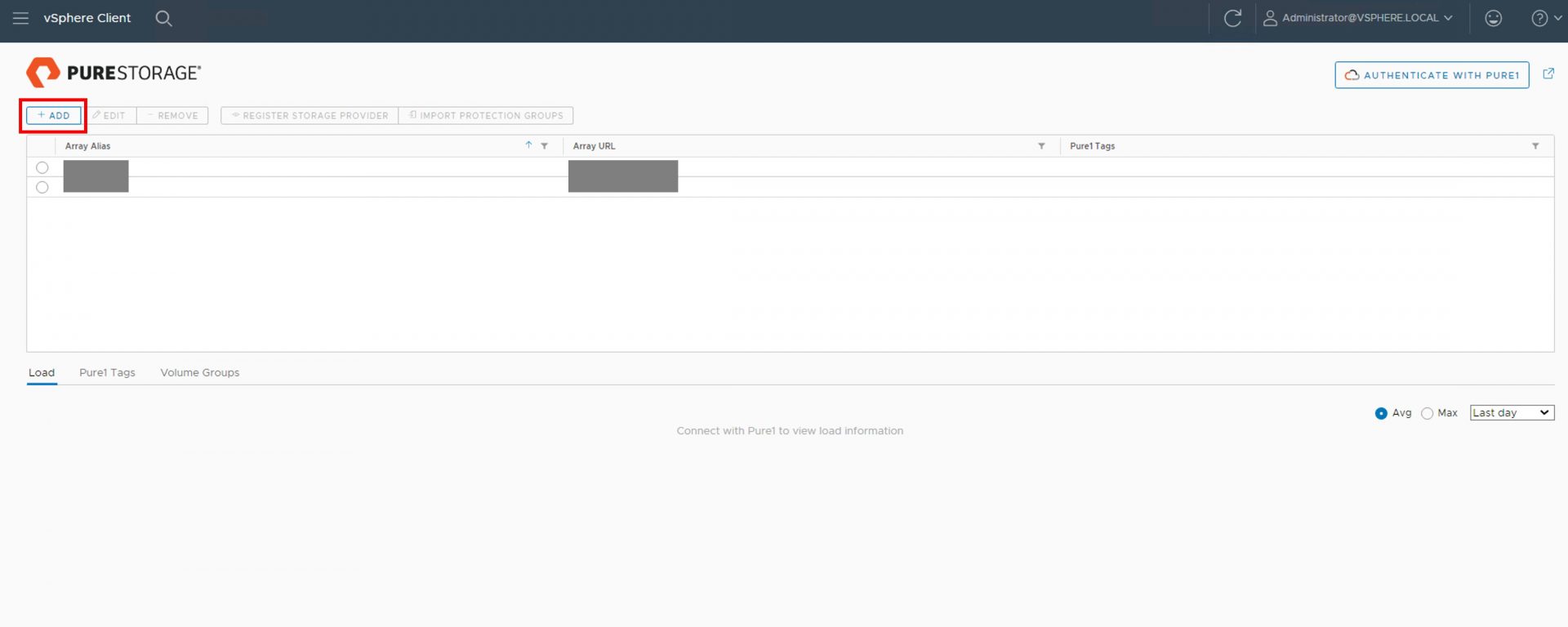Open the vSphere hamburger menu

click(20, 18)
